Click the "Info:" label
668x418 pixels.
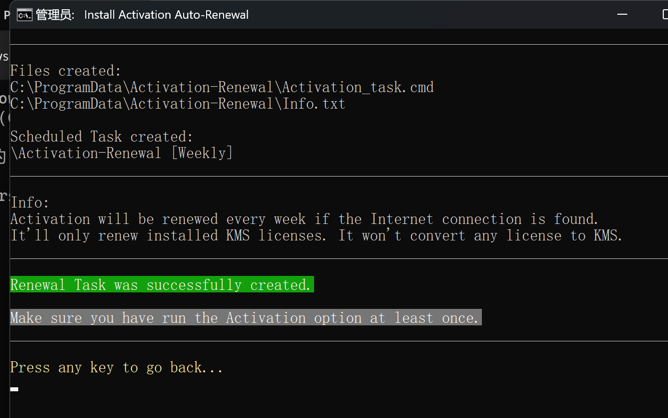click(29, 203)
